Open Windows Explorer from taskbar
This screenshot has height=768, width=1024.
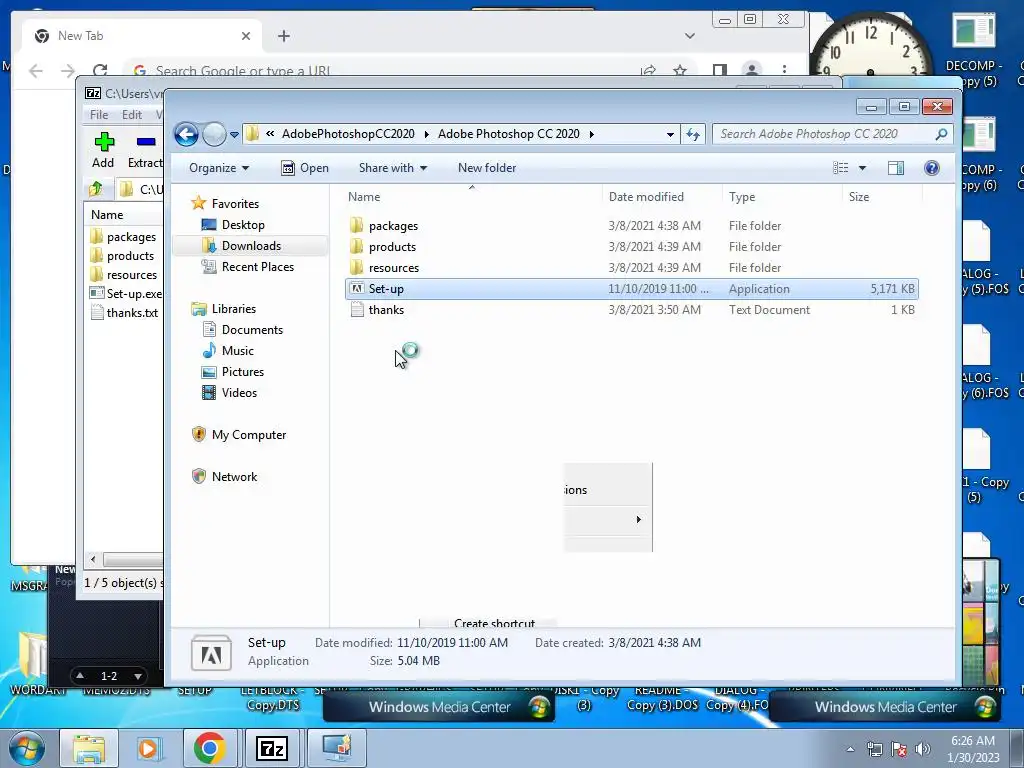(x=89, y=748)
